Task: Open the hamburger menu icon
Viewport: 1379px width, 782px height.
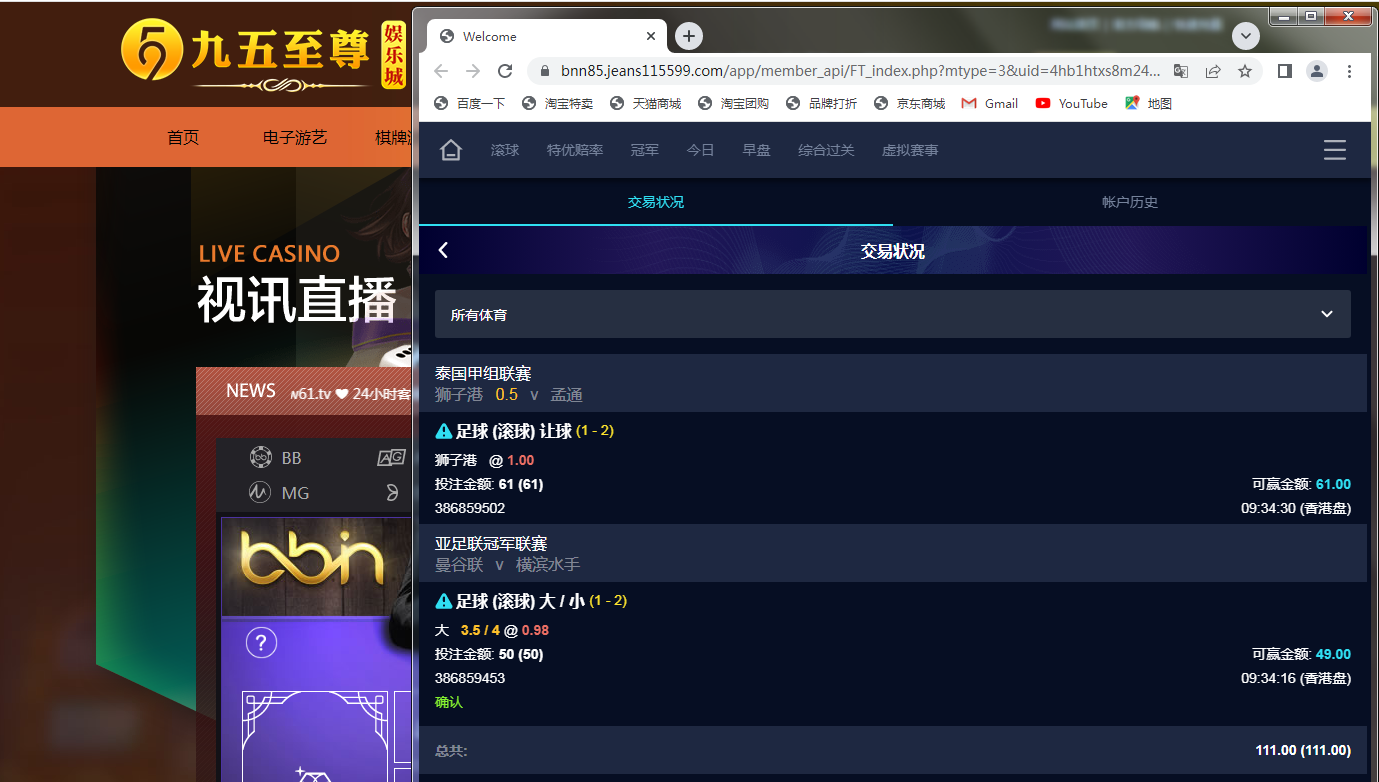Action: tap(1334, 150)
